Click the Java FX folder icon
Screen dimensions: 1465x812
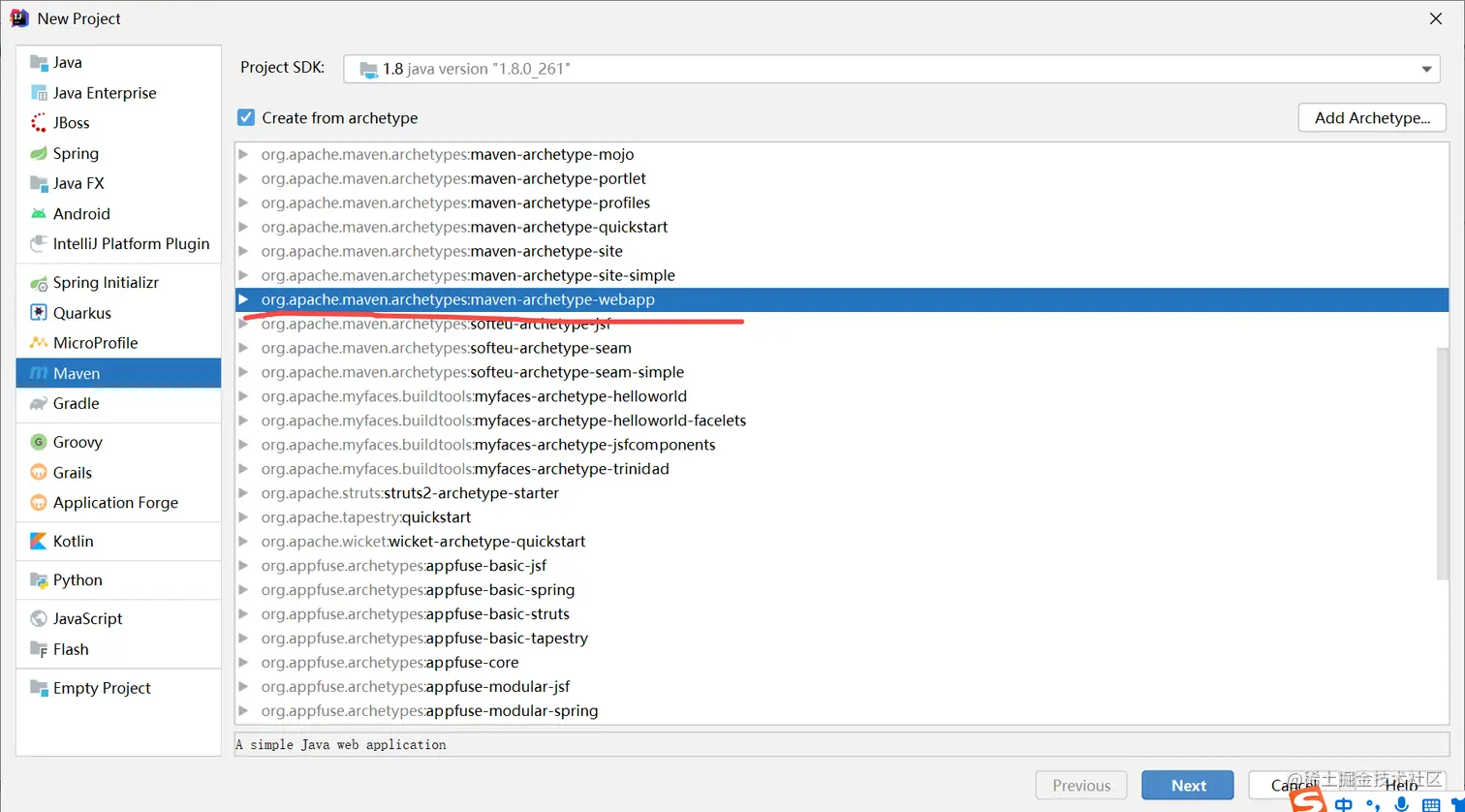(39, 183)
